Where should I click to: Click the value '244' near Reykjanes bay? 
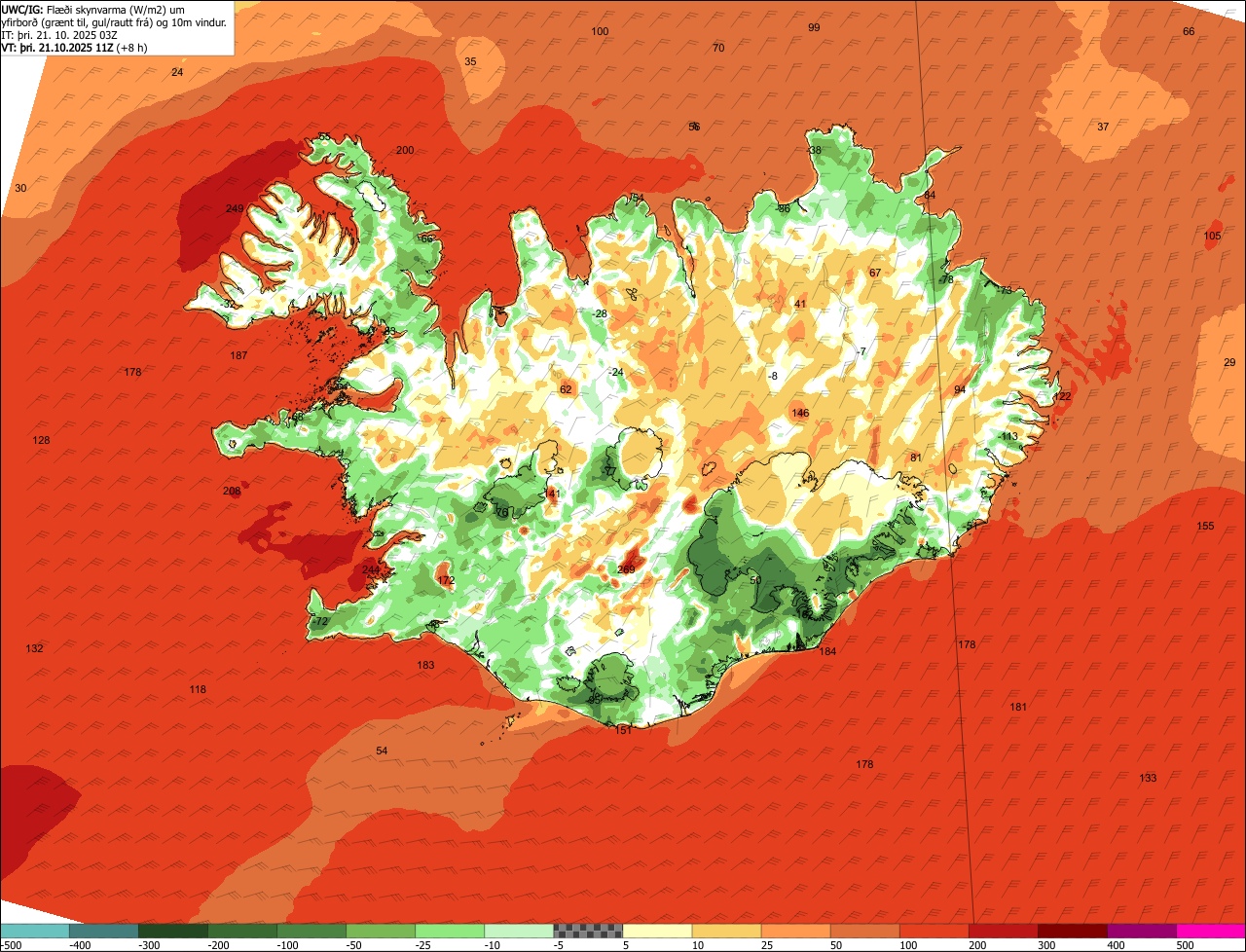[x=371, y=569]
